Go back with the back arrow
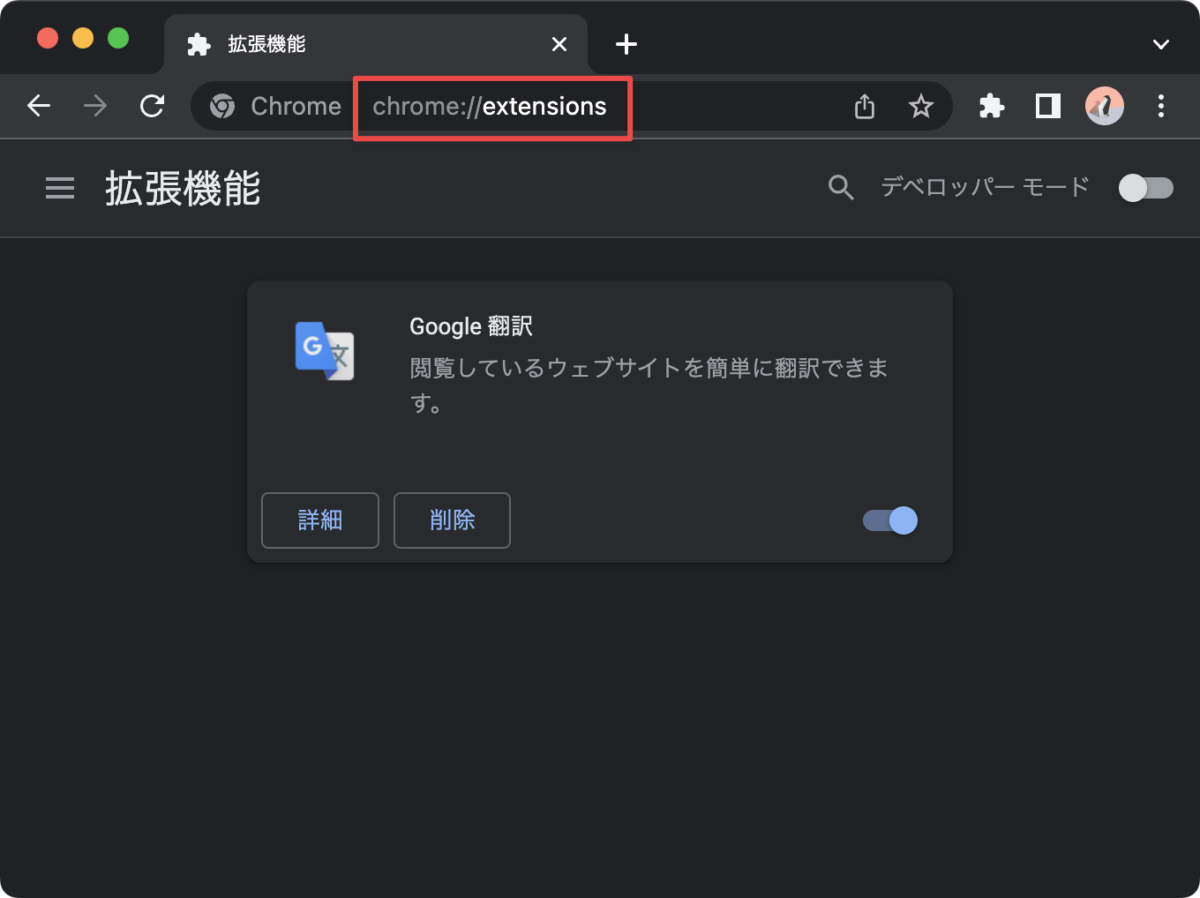1200x898 pixels. click(39, 106)
